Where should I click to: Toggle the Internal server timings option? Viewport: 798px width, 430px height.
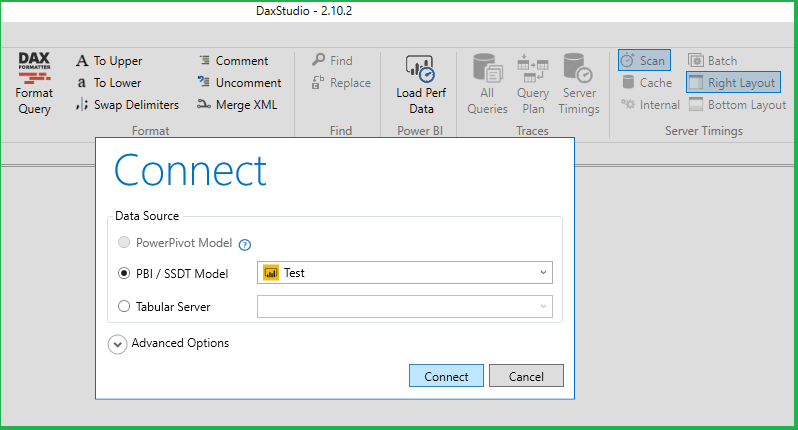coord(650,105)
